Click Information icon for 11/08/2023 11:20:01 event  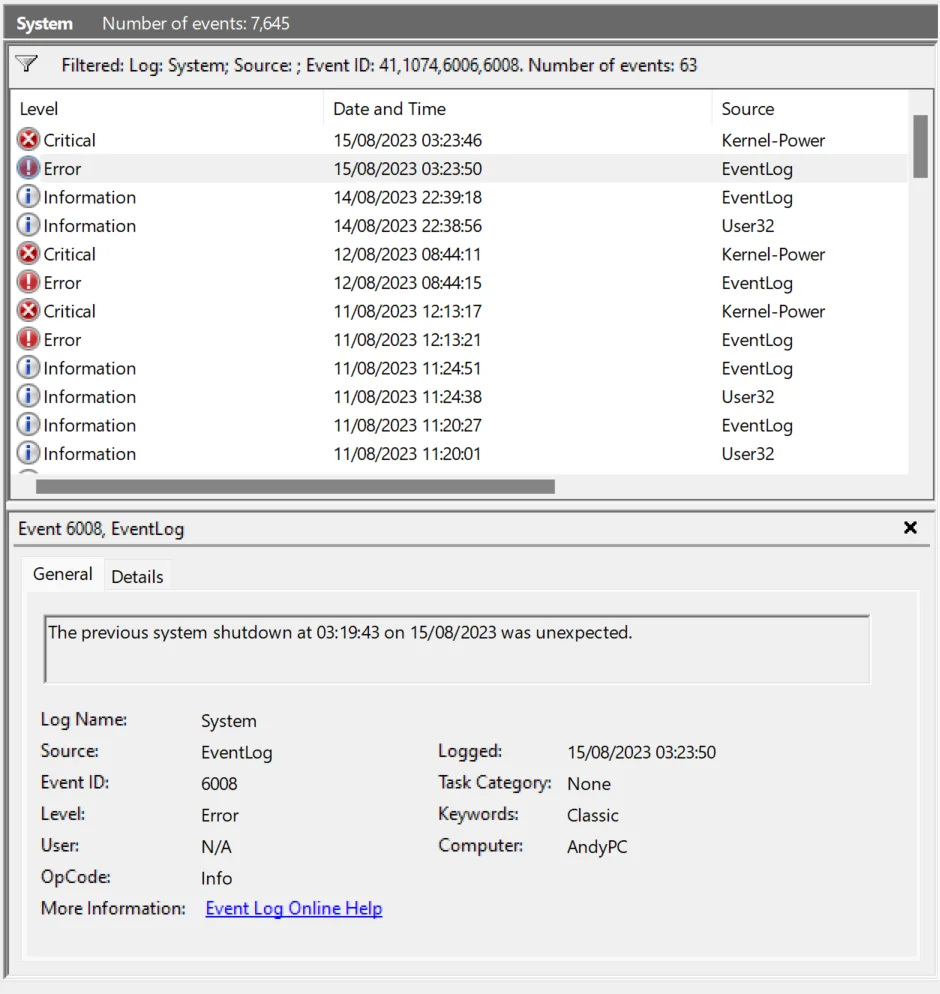tap(29, 453)
